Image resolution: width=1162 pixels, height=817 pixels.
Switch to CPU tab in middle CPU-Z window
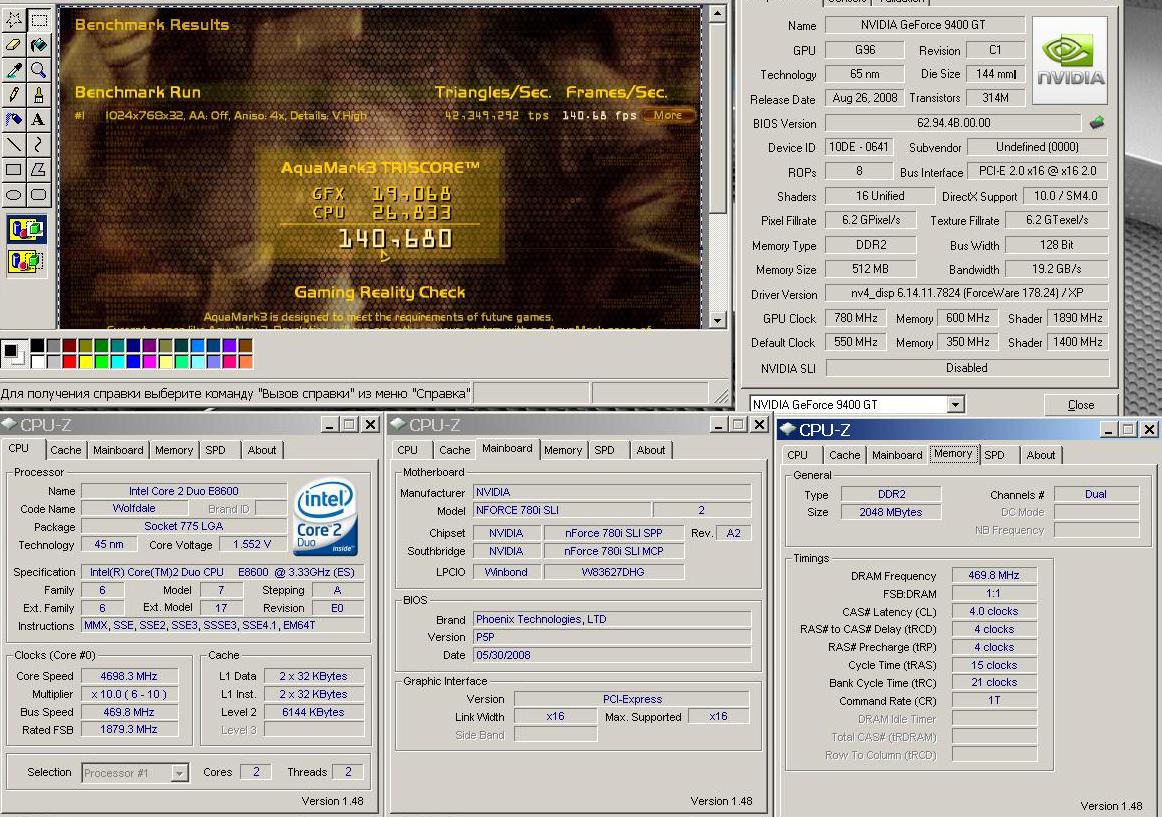[408, 450]
